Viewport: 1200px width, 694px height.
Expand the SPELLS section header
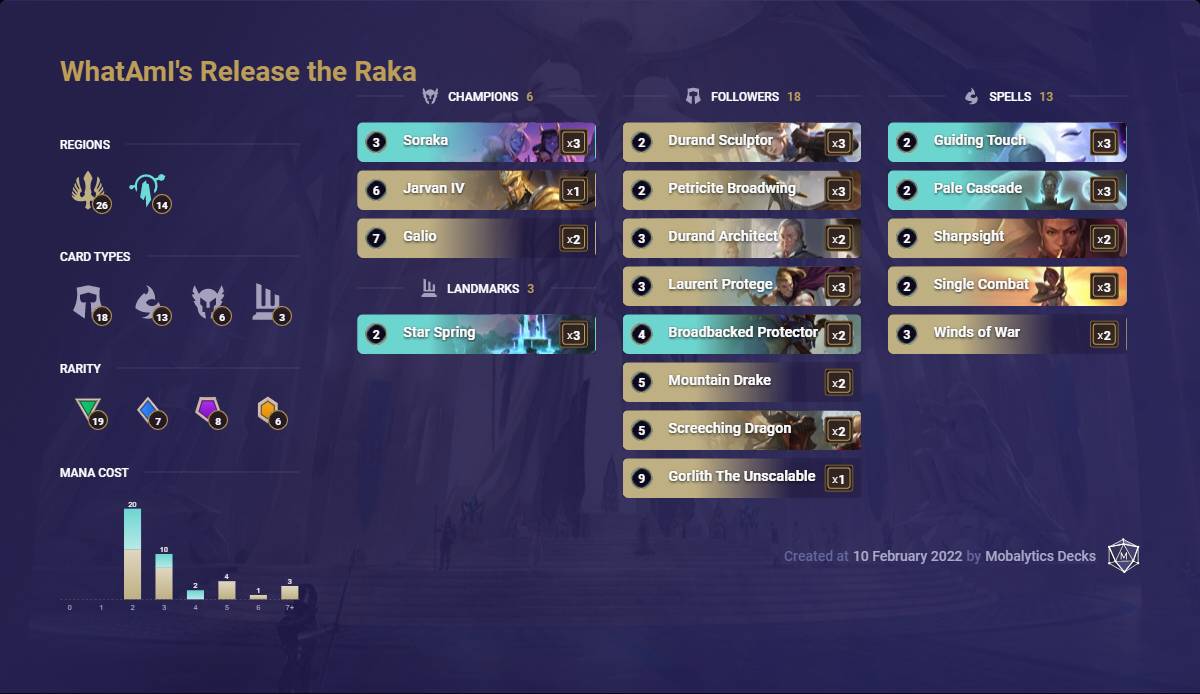point(1008,96)
